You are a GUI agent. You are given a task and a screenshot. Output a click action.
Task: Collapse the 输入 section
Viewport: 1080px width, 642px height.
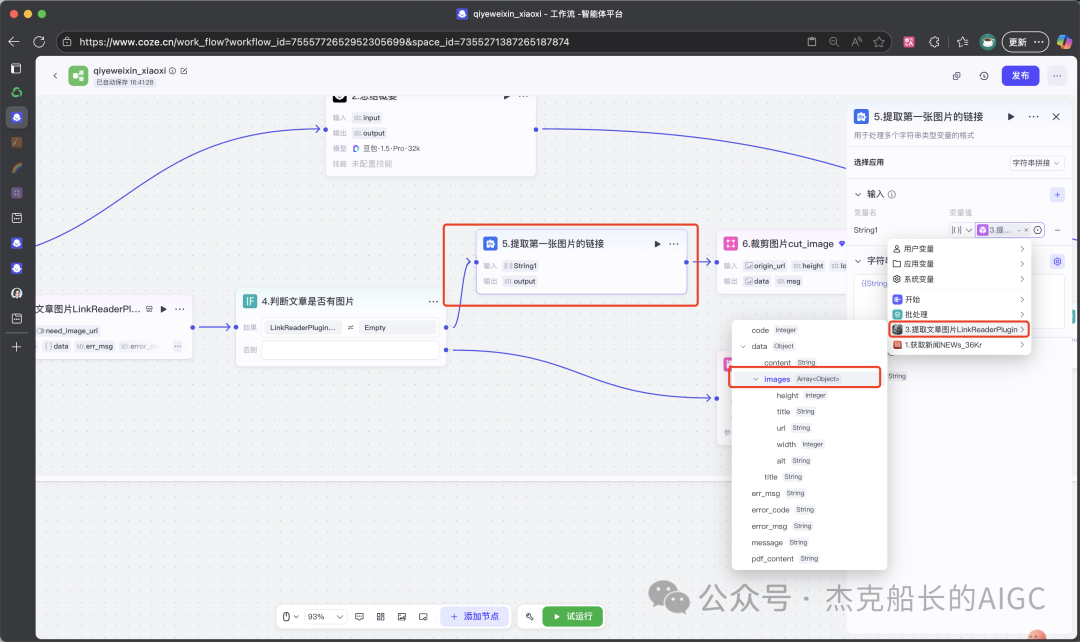click(x=858, y=194)
